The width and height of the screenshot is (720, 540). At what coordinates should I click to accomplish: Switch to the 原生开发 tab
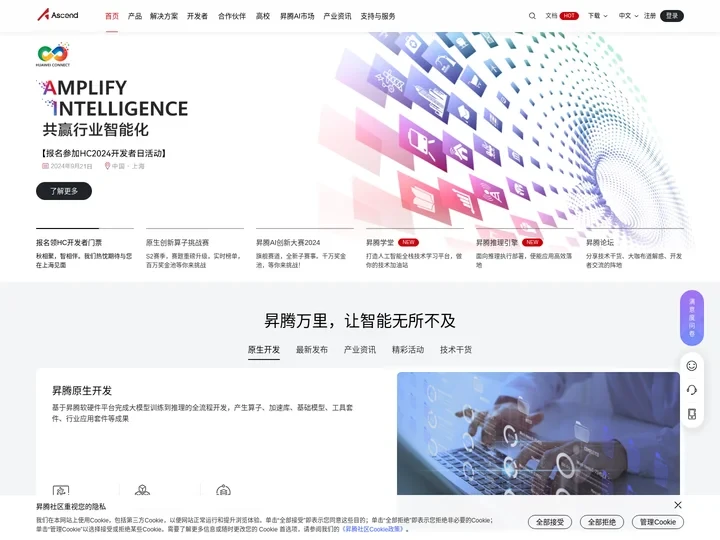coord(264,350)
